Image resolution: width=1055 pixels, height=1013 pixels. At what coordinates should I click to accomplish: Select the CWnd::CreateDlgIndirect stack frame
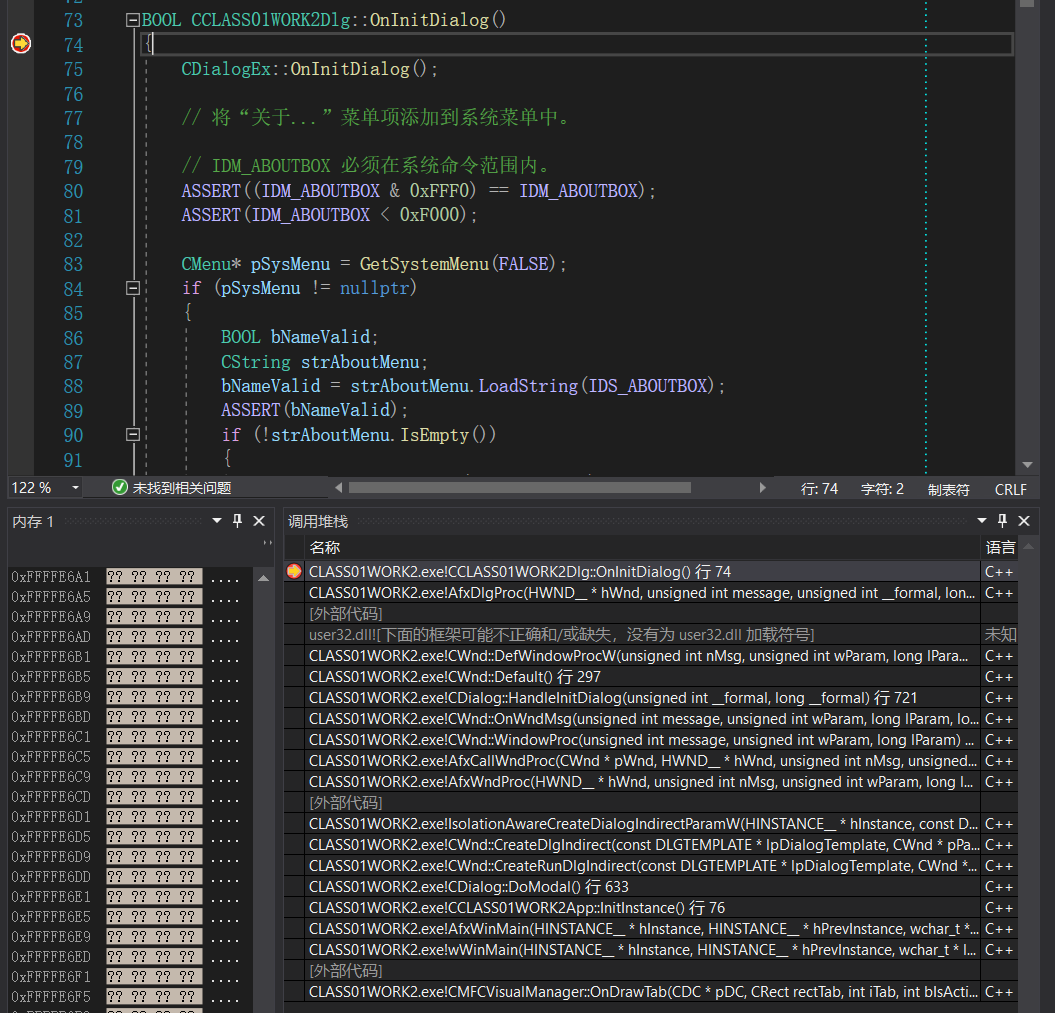pos(643,845)
